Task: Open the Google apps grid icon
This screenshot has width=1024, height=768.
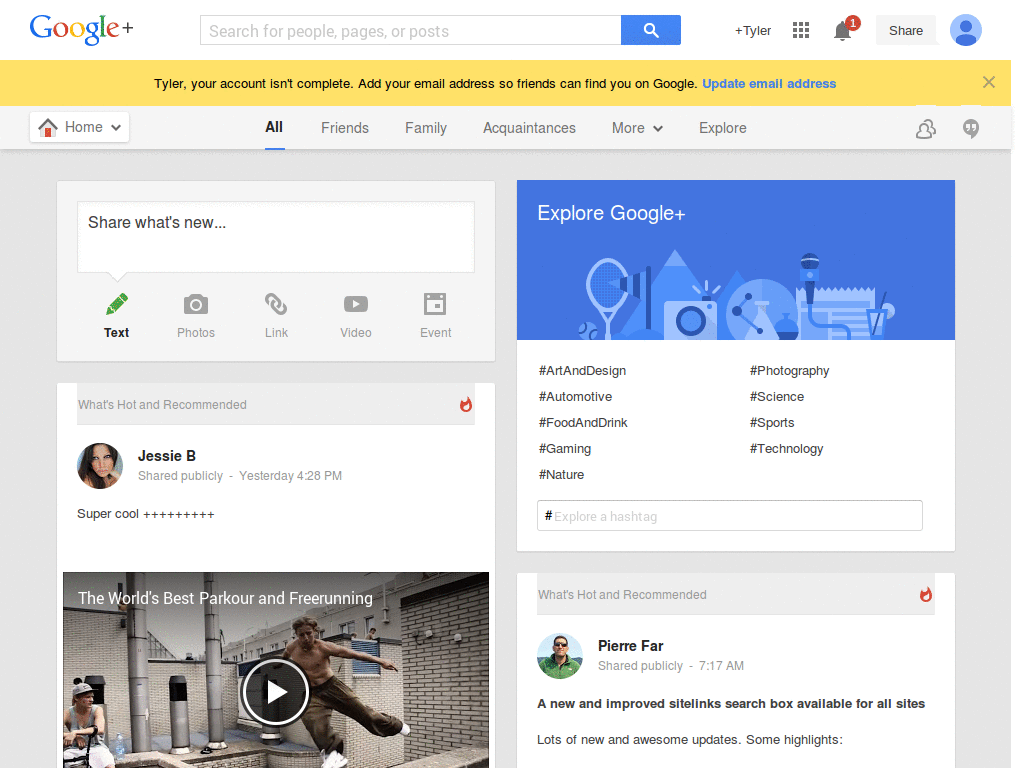Action: pyautogui.click(x=801, y=30)
